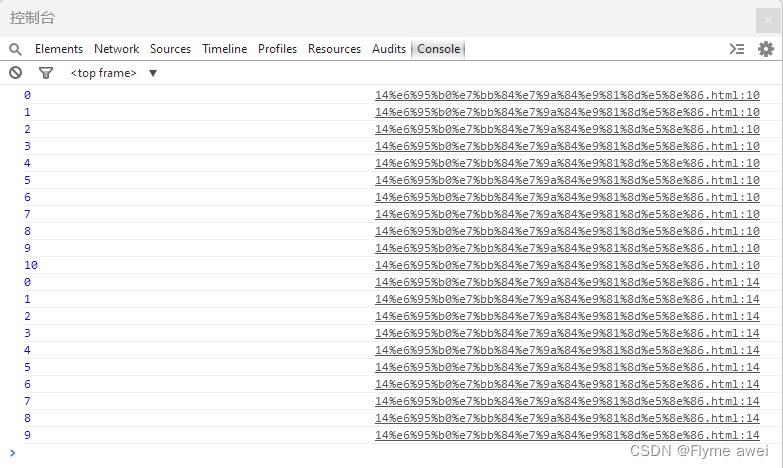Close the 控制台 panel with the X button
The image size is (783, 468).
coord(768,20)
